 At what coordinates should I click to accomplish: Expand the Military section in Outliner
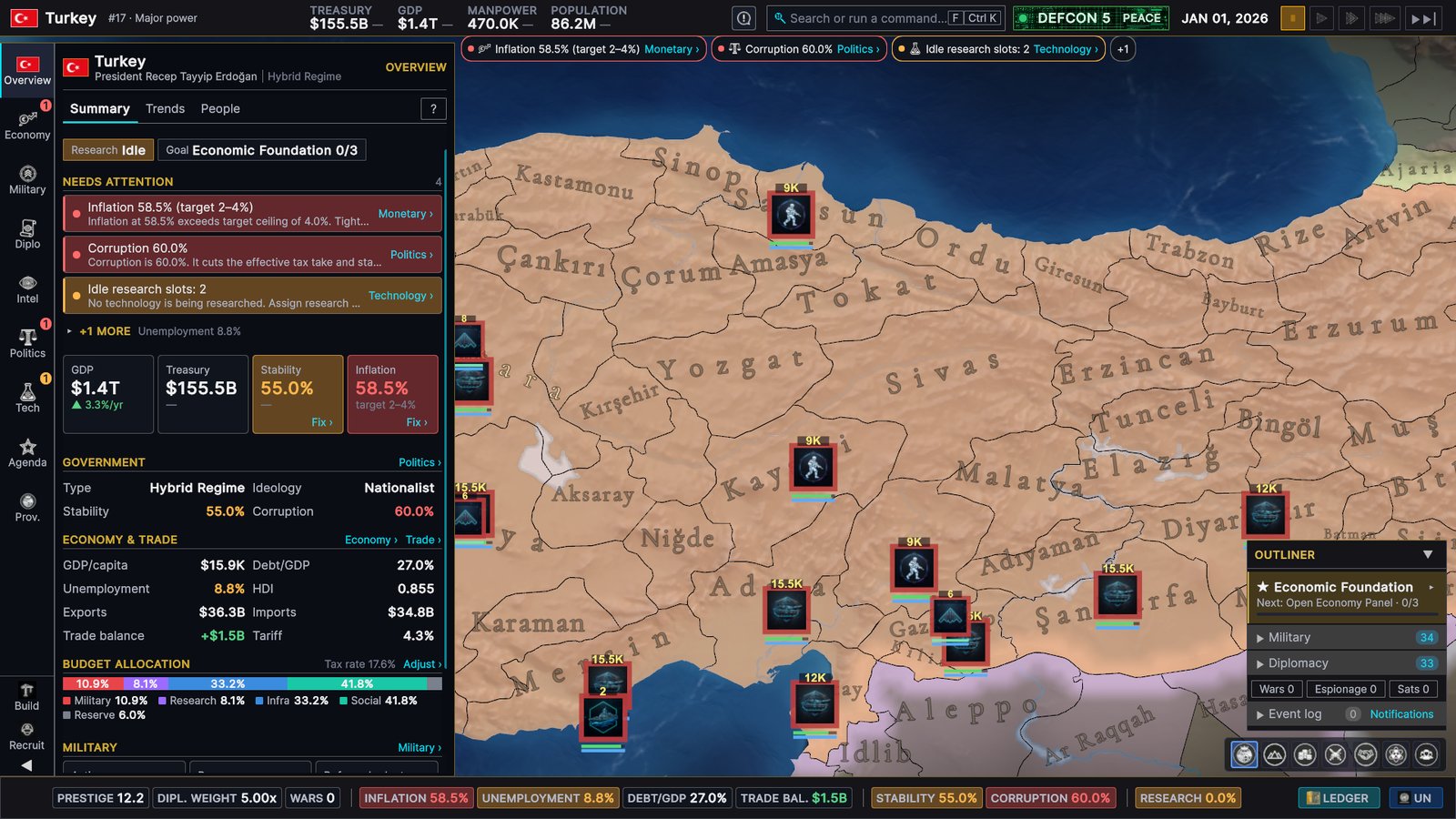tap(1347, 637)
